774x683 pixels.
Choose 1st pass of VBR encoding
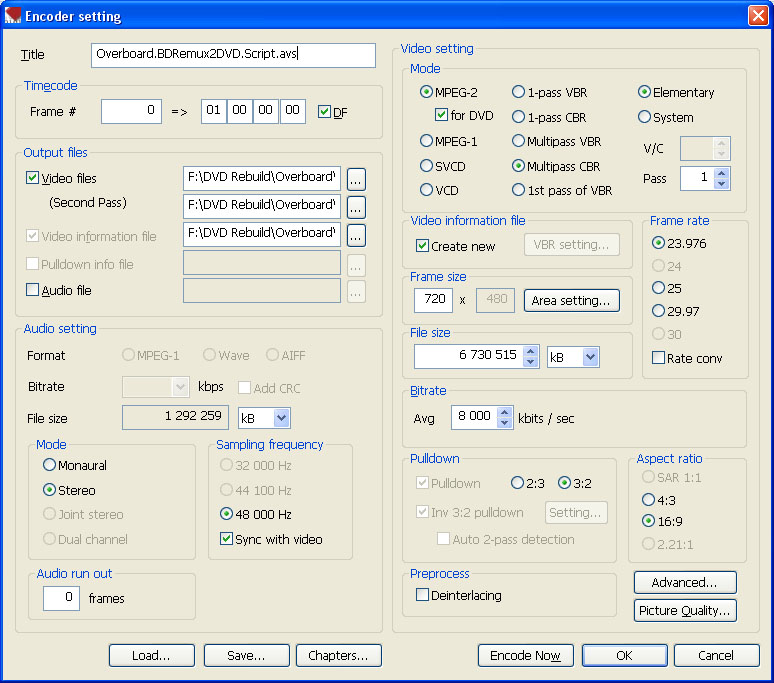518,190
